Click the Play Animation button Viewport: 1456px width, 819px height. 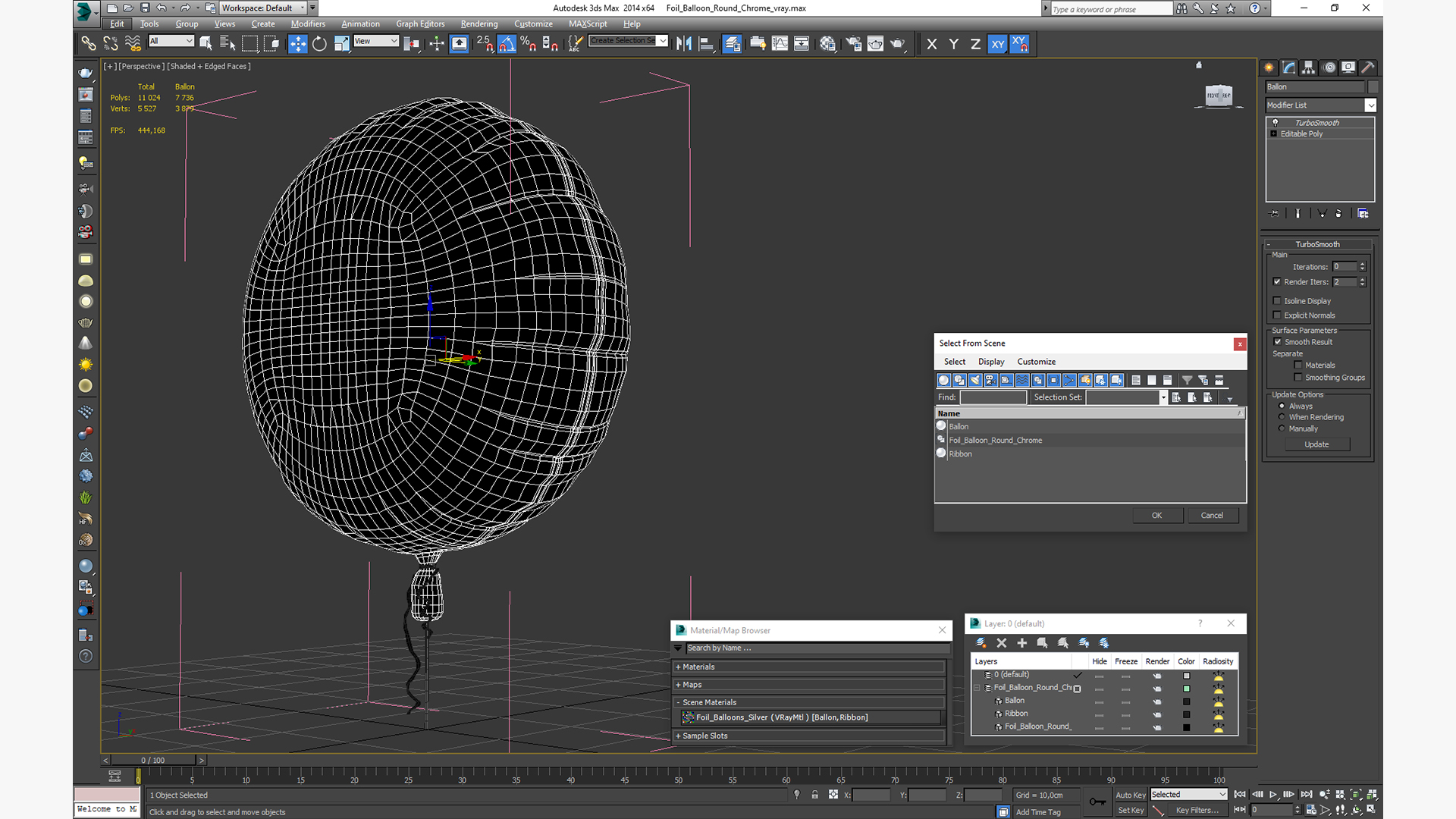[1273, 795]
